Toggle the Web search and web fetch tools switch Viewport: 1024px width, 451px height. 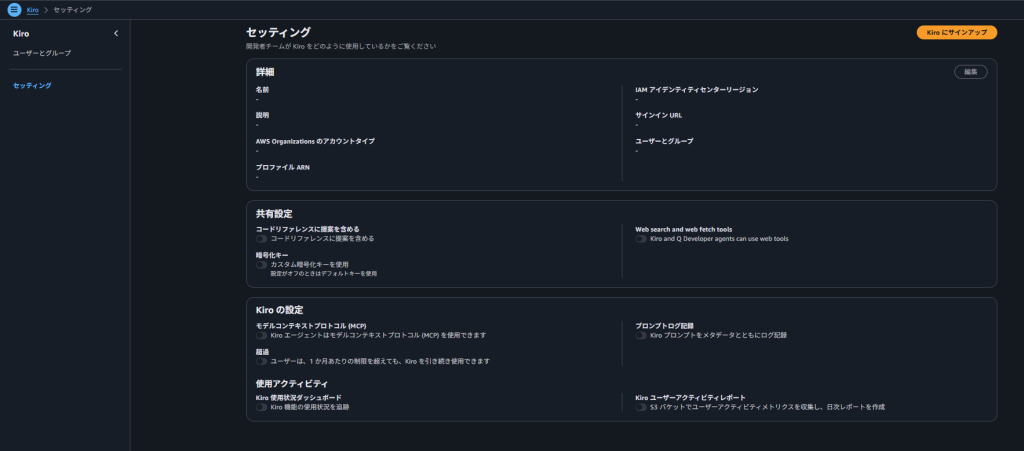[x=642, y=239]
